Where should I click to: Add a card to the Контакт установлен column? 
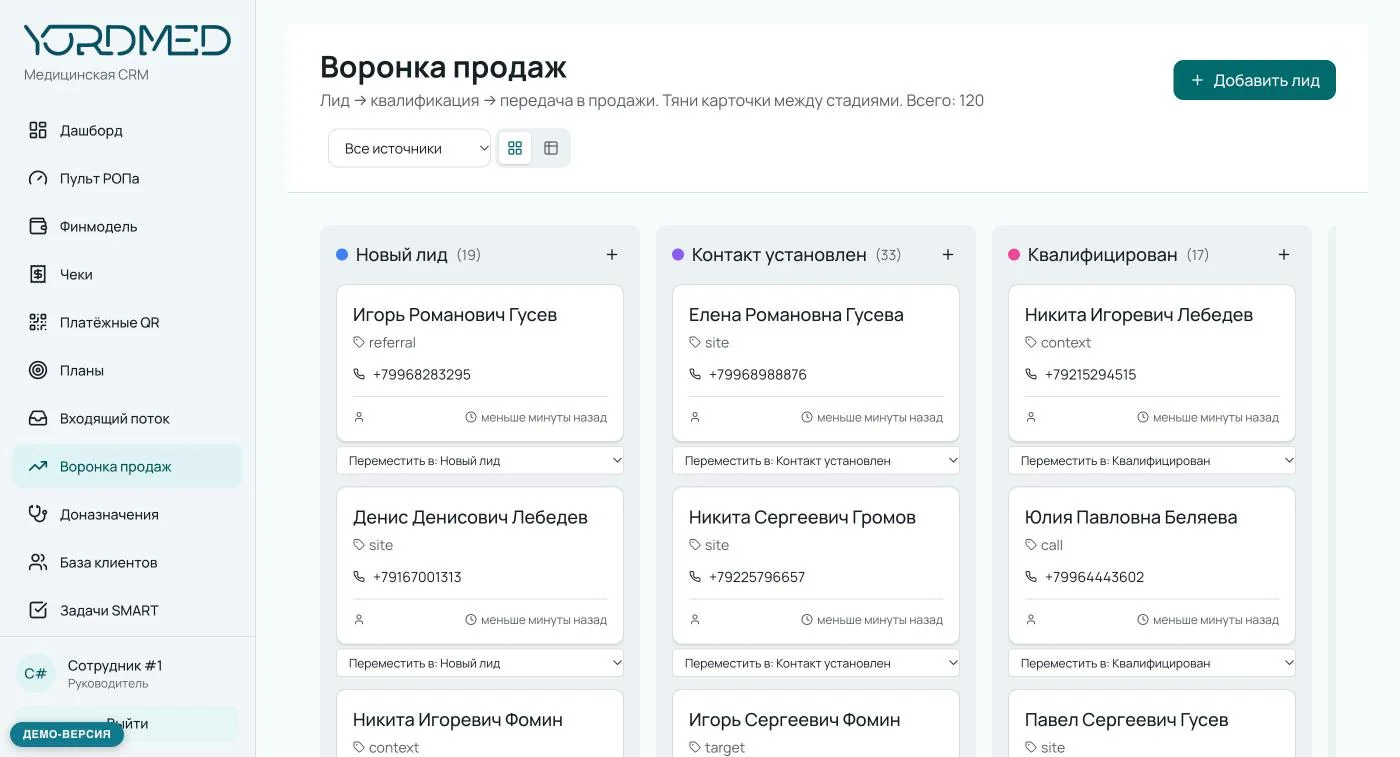[x=948, y=255]
